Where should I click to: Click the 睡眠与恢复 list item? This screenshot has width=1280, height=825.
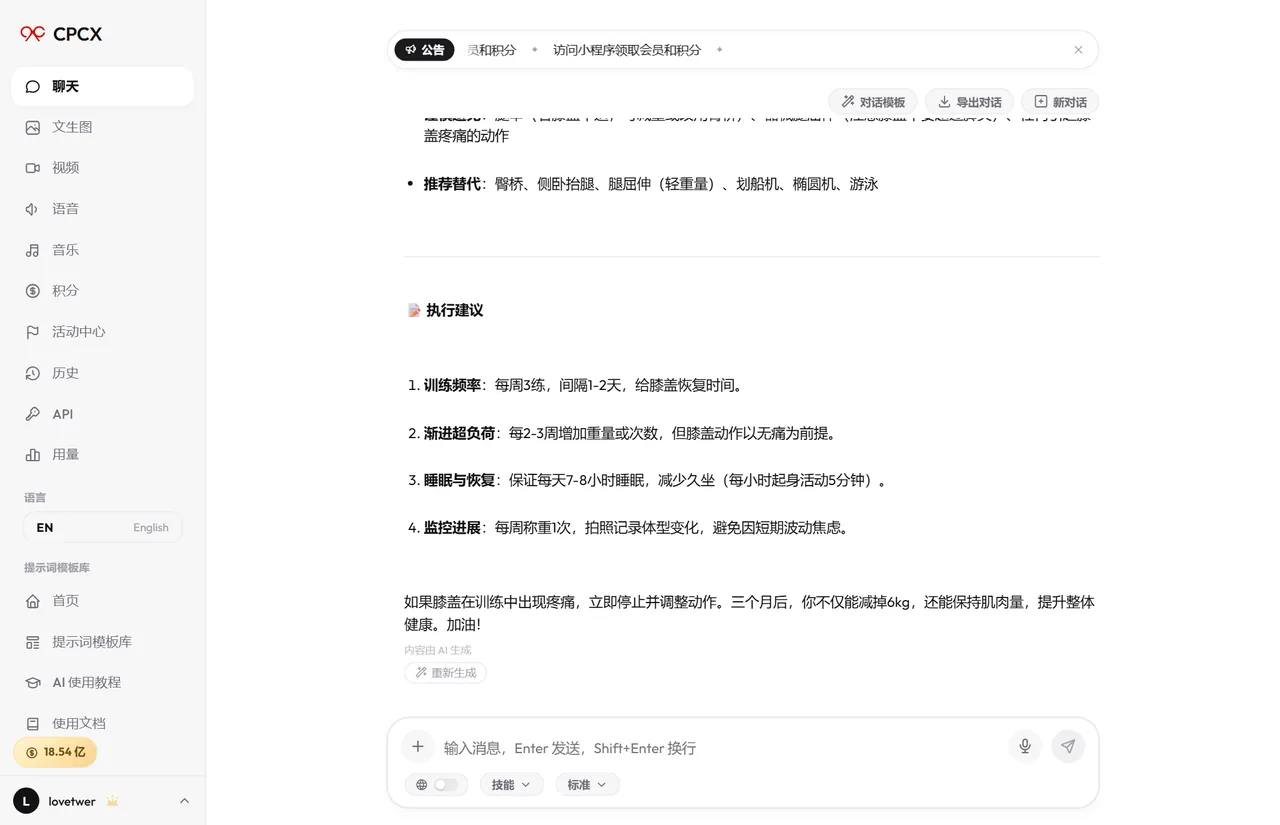(x=655, y=480)
